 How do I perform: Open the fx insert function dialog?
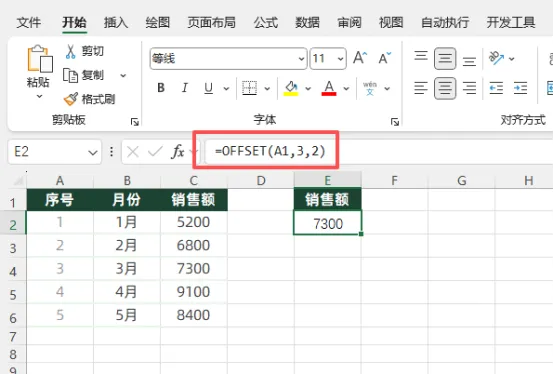(177, 152)
